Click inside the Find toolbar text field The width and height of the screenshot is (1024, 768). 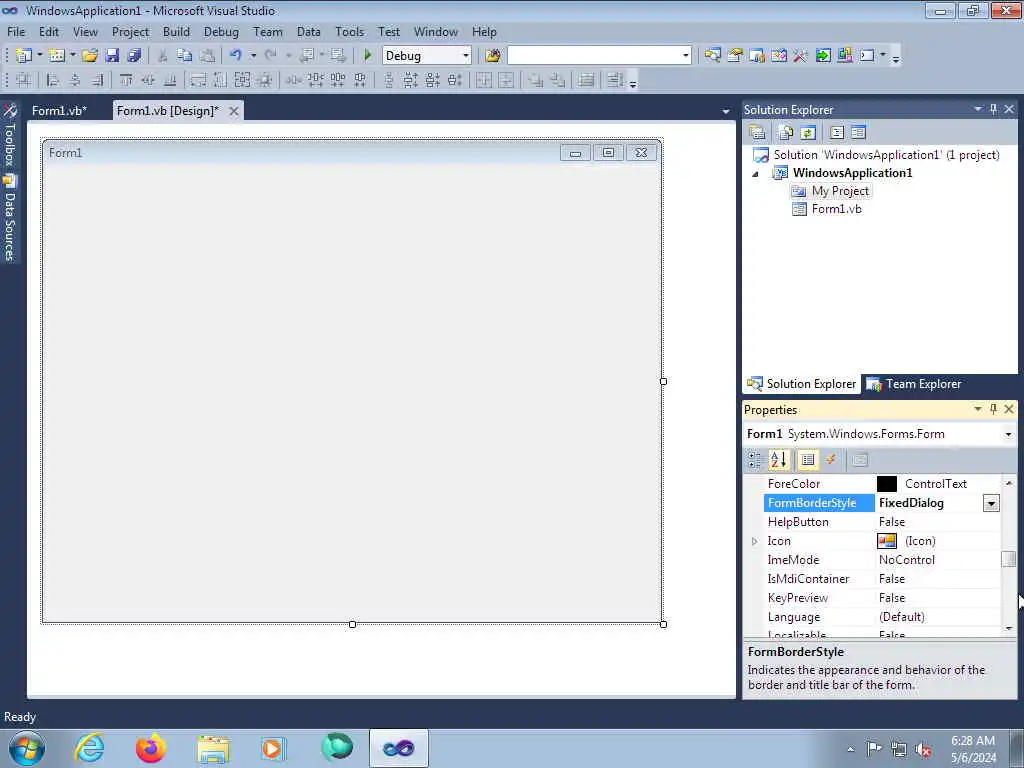594,56
